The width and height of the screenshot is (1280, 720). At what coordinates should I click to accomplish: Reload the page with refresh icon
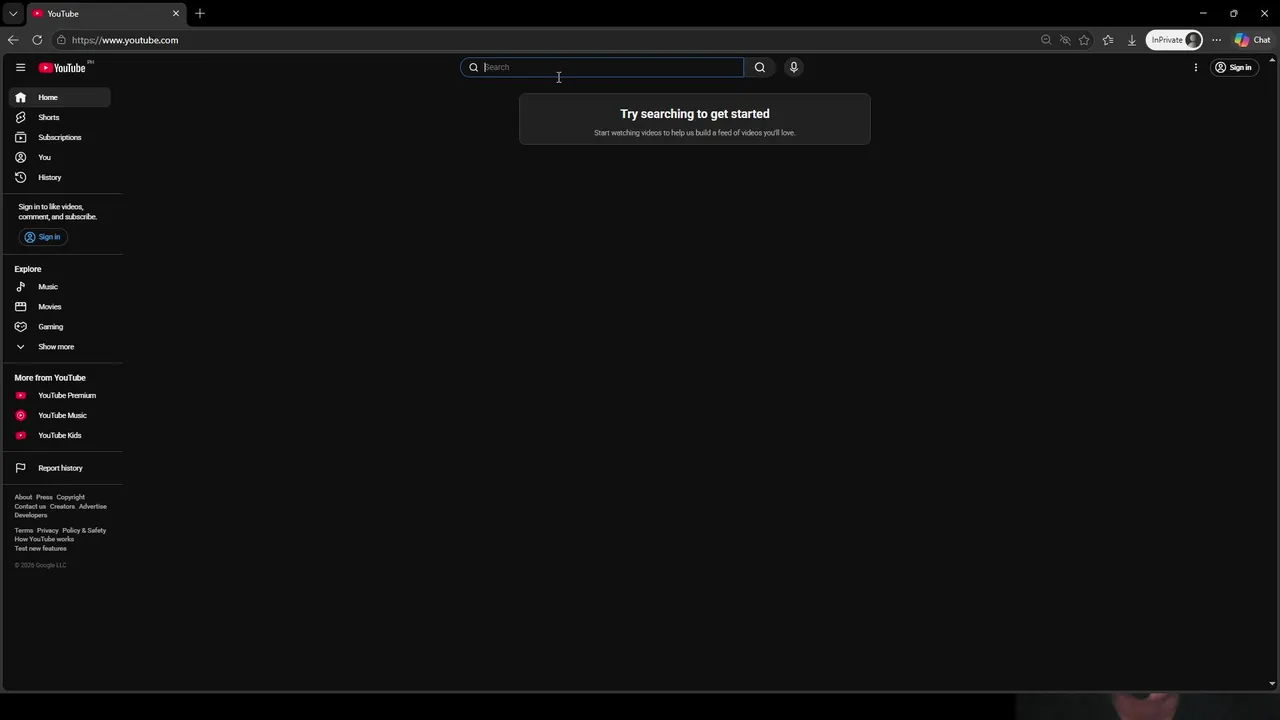[37, 40]
